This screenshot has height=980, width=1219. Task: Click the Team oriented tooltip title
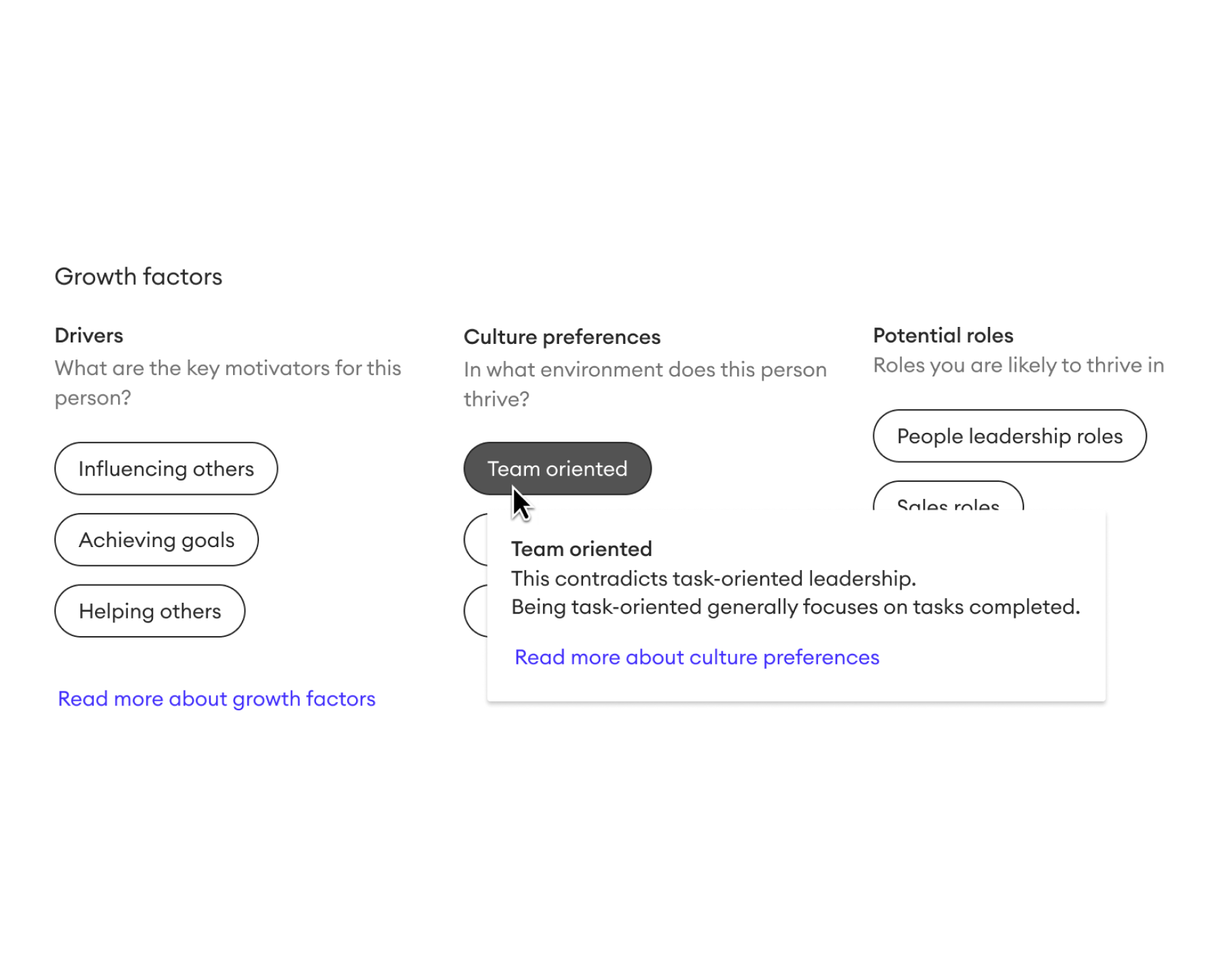(x=581, y=548)
